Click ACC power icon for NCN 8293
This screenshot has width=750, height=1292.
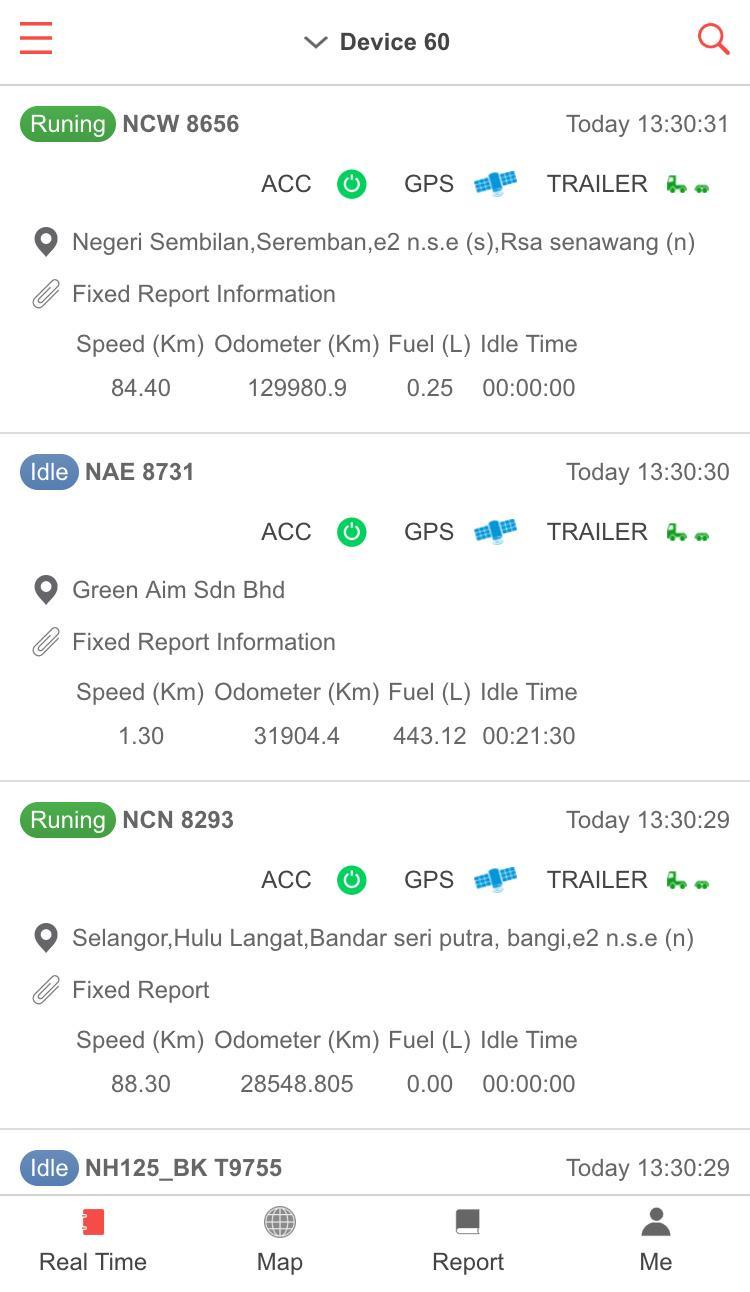coord(351,880)
